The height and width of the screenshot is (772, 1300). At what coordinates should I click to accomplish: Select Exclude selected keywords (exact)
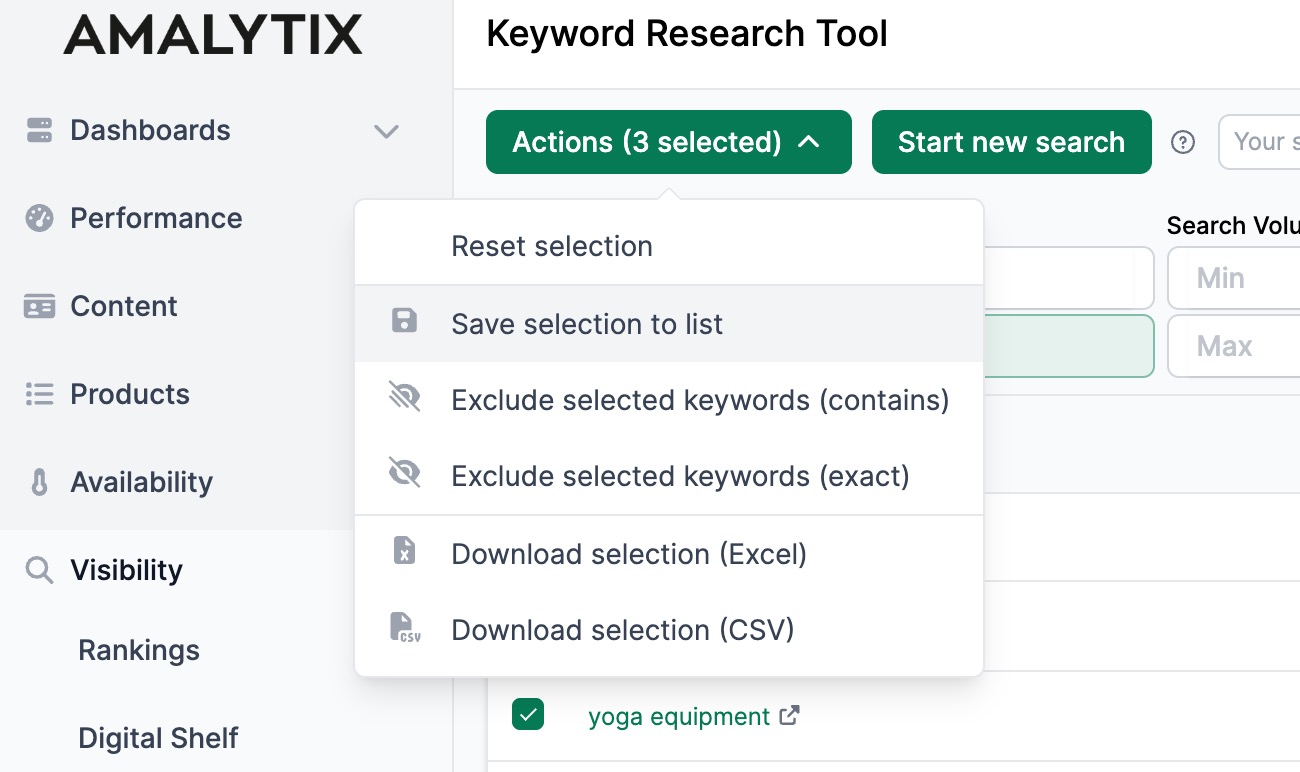click(x=680, y=476)
